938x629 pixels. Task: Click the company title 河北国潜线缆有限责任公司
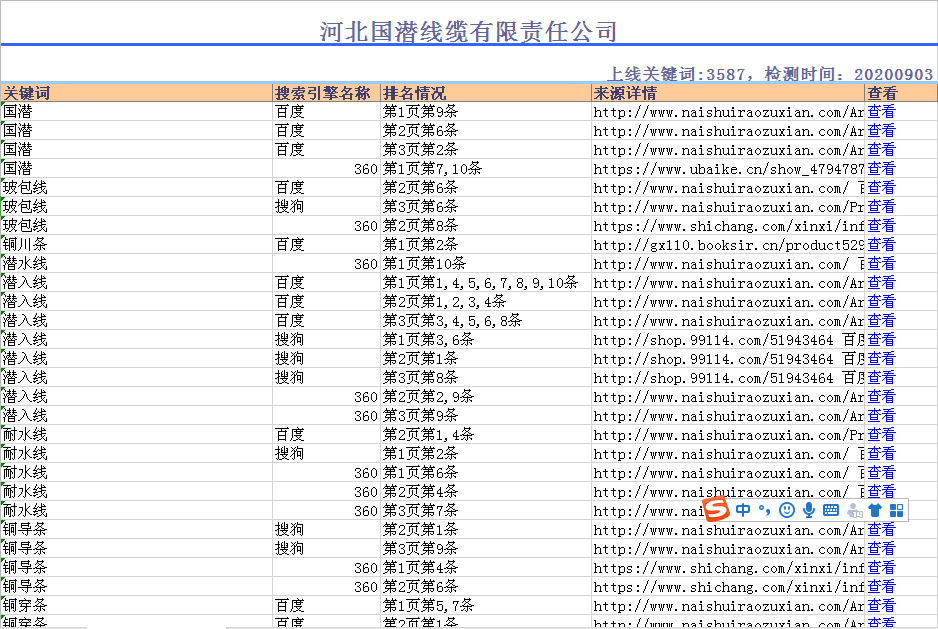(468, 31)
